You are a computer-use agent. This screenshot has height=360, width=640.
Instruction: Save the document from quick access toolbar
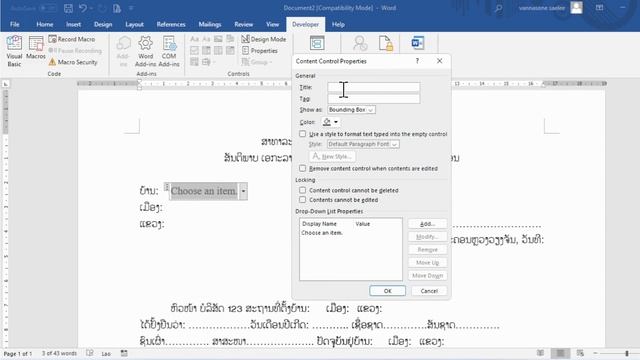[68, 8]
